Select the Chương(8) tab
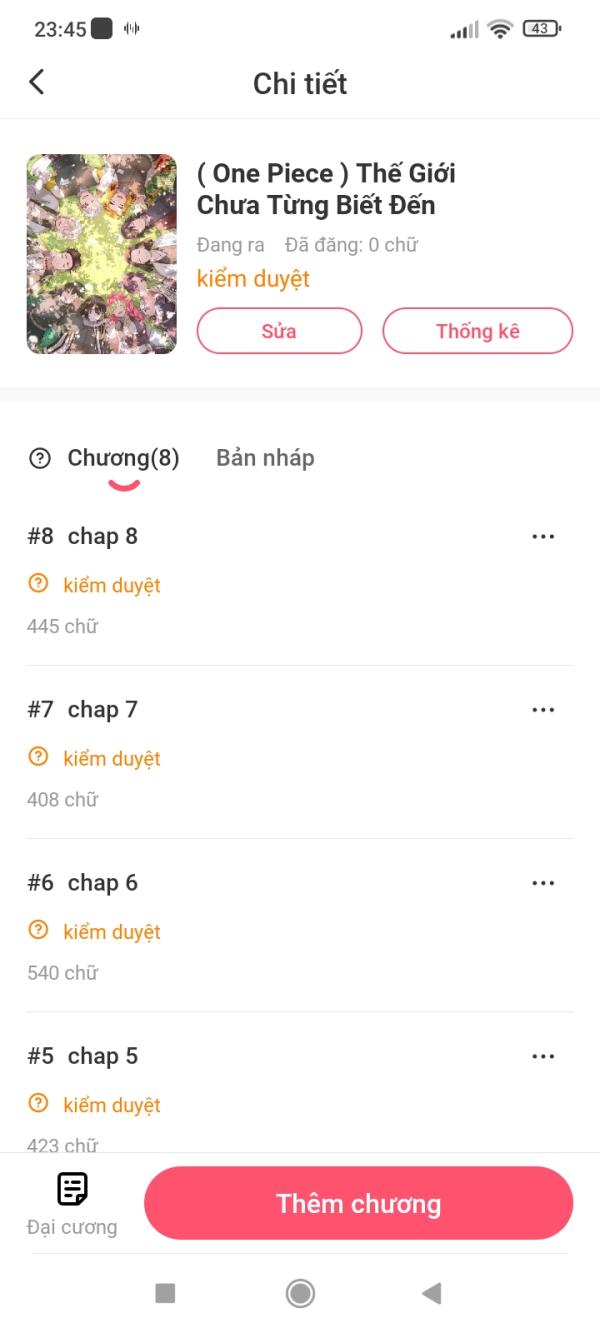The image size is (600, 1333). coord(123,458)
